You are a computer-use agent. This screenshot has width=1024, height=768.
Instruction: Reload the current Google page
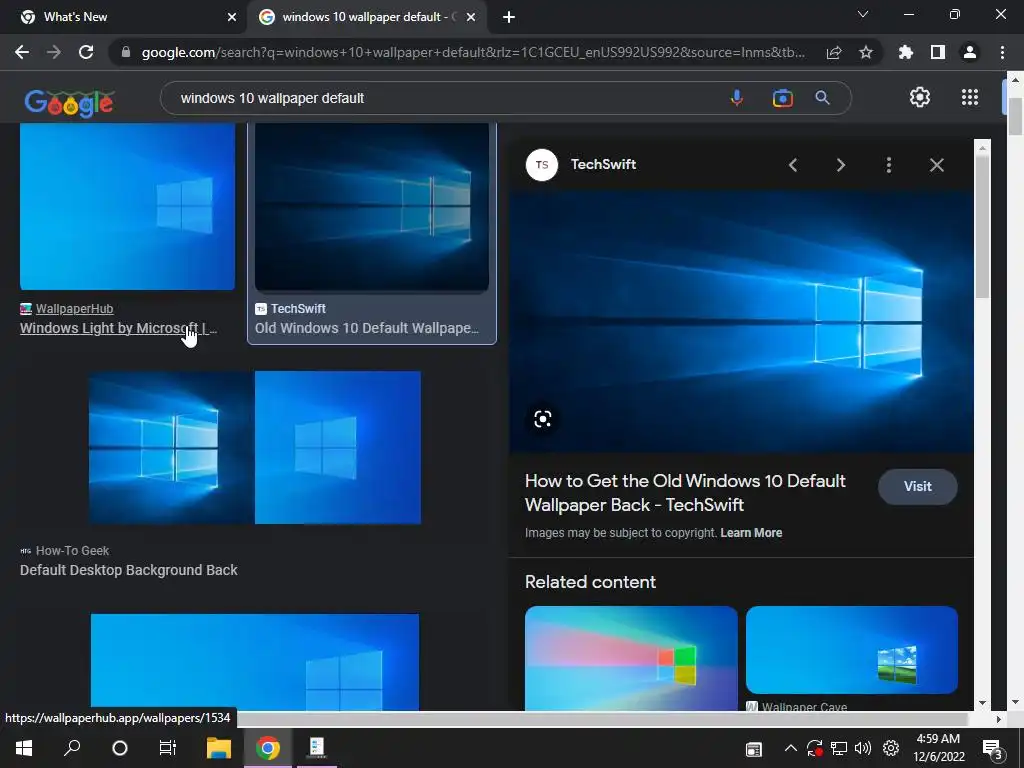pyautogui.click(x=86, y=52)
